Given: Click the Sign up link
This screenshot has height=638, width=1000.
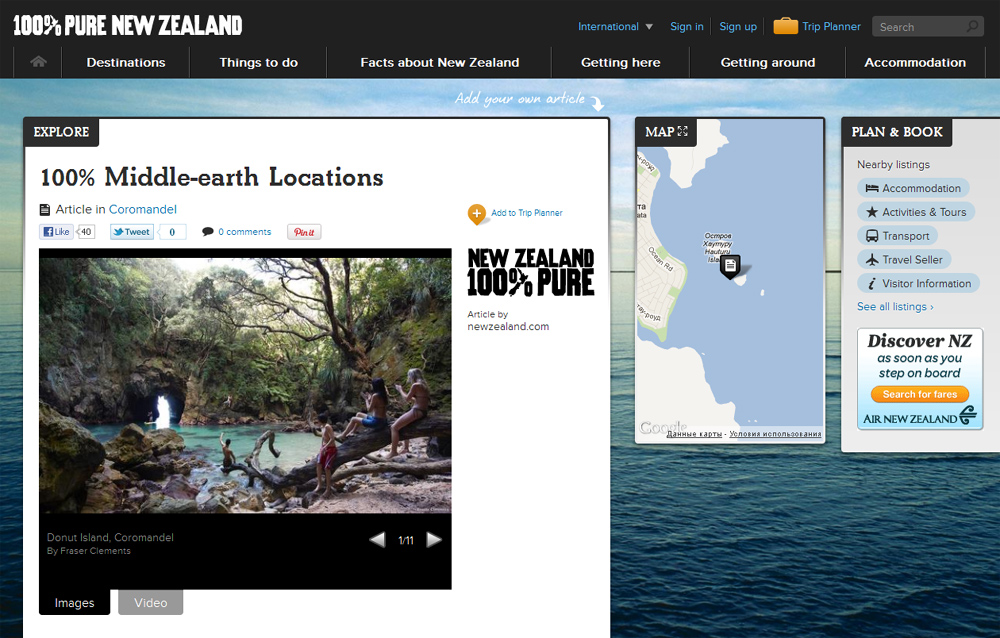Looking at the screenshot, I should (738, 26).
